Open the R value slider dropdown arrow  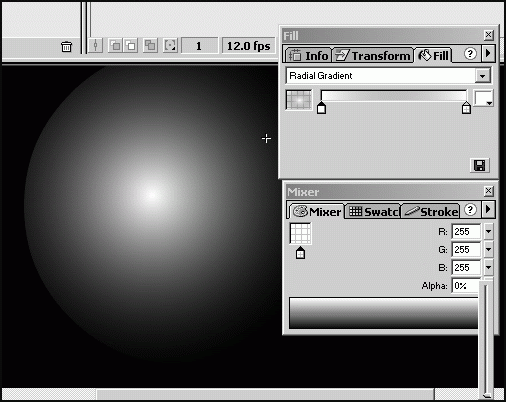click(488, 231)
